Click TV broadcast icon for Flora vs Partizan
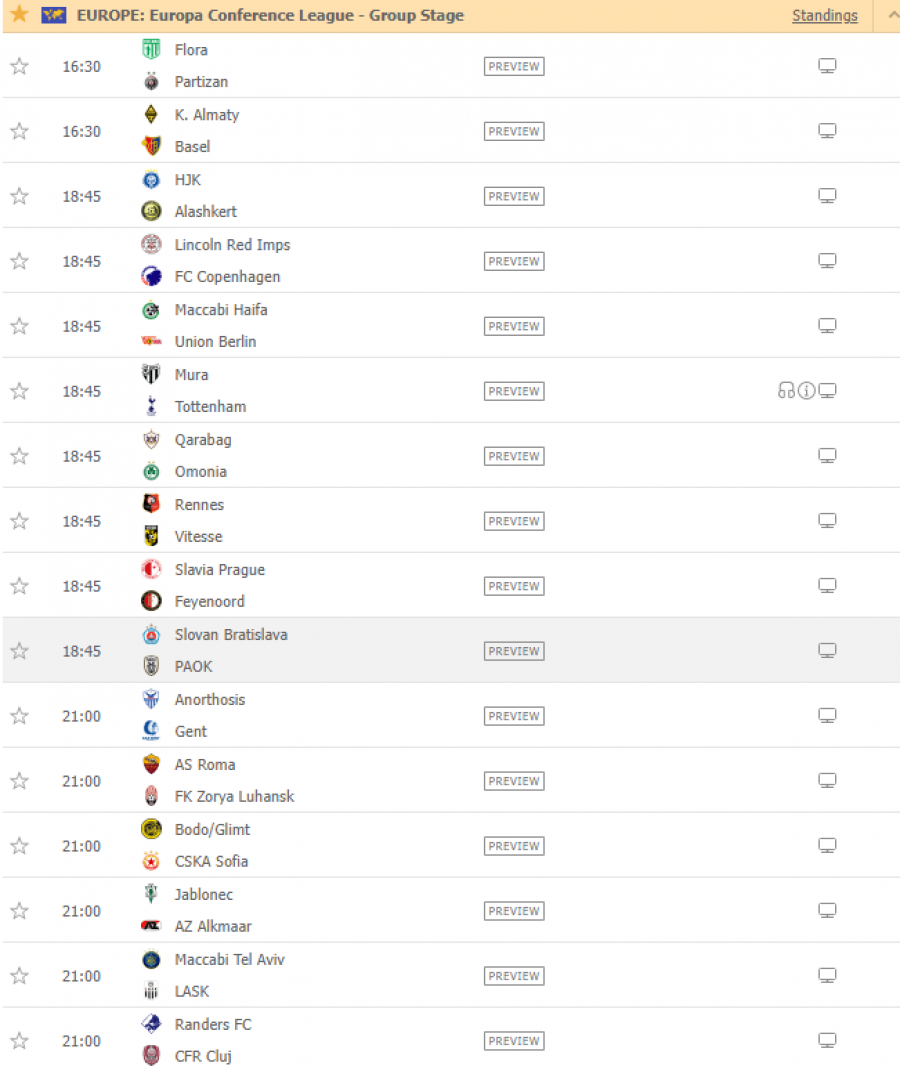Screen dimensions: 900x1070 [x=827, y=66]
